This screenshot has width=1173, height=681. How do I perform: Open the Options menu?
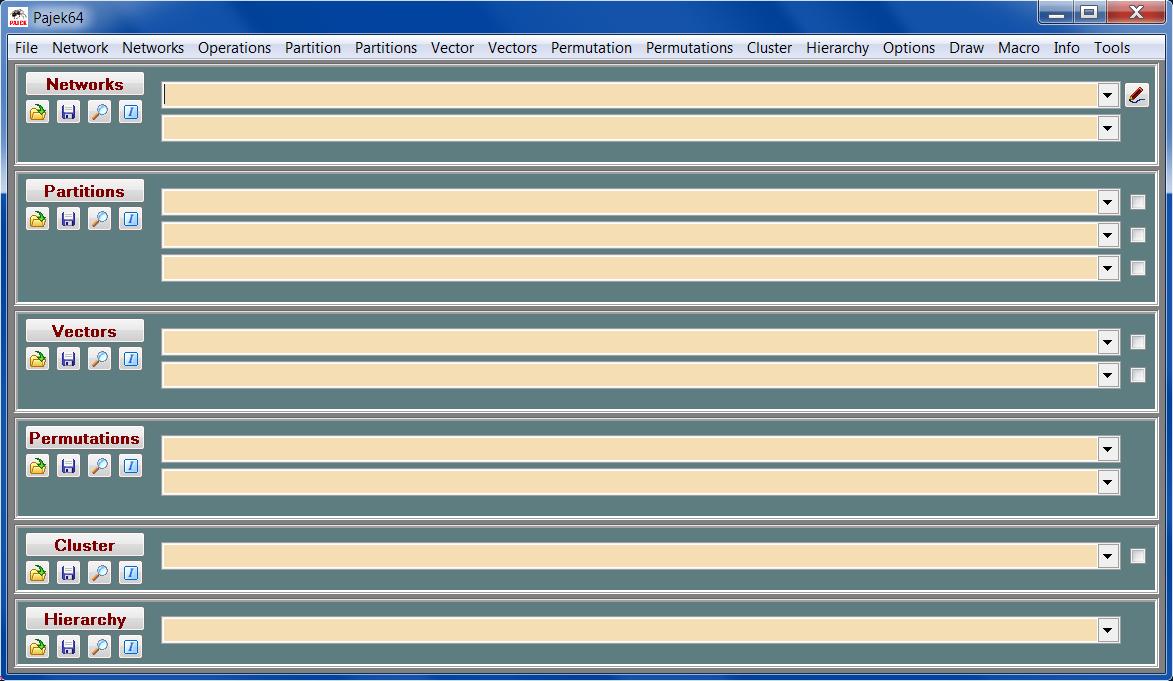pyautogui.click(x=908, y=48)
